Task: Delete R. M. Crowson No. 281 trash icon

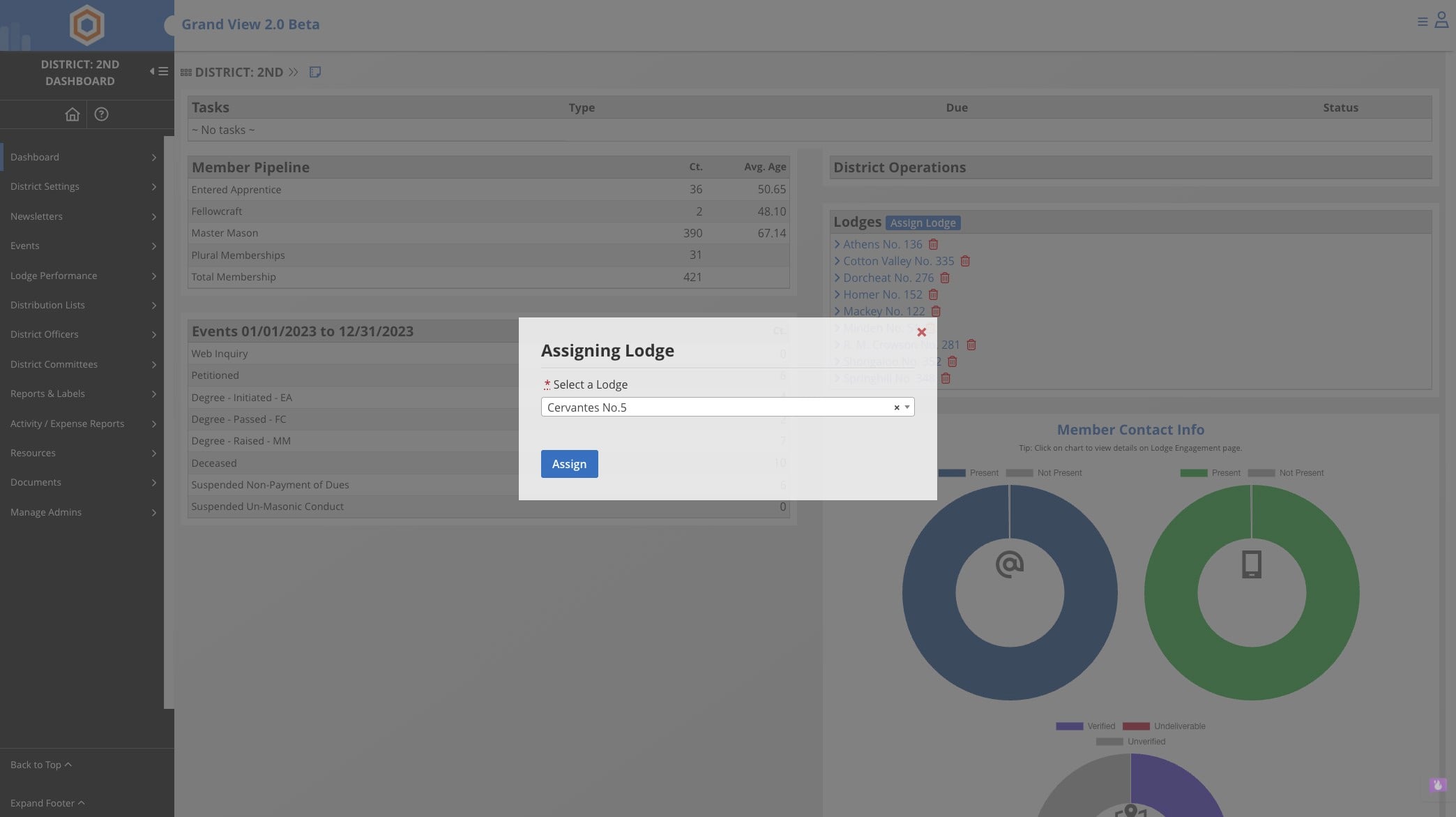Action: pos(971,345)
